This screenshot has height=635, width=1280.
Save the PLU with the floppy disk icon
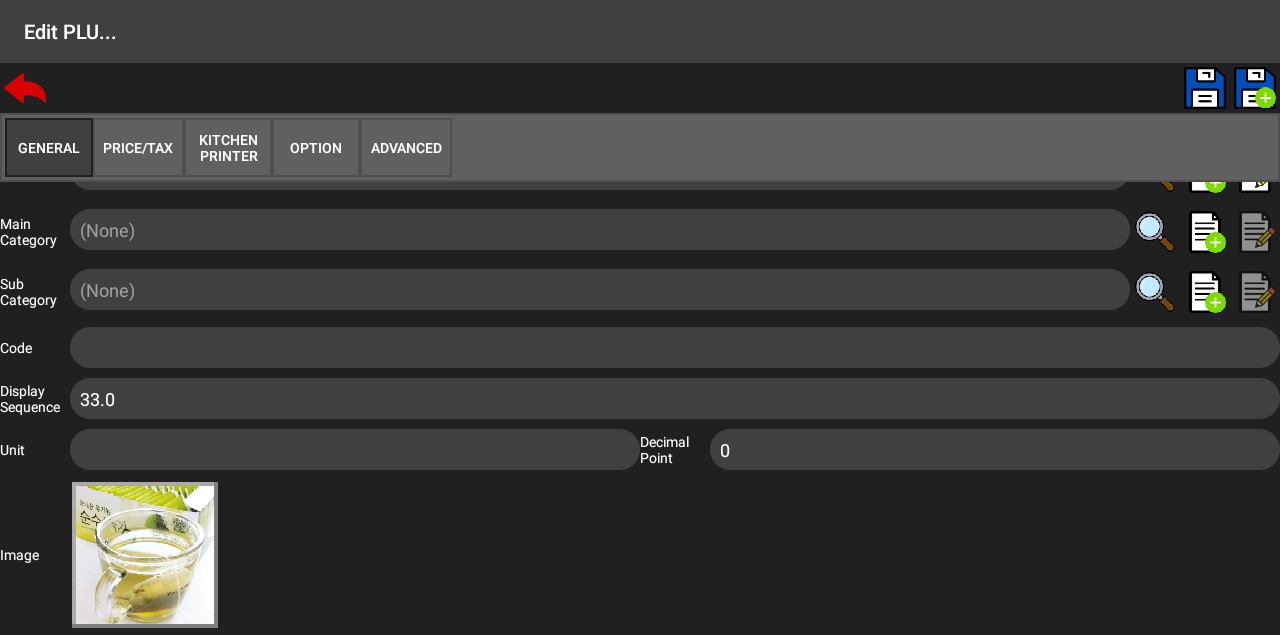pos(1204,89)
